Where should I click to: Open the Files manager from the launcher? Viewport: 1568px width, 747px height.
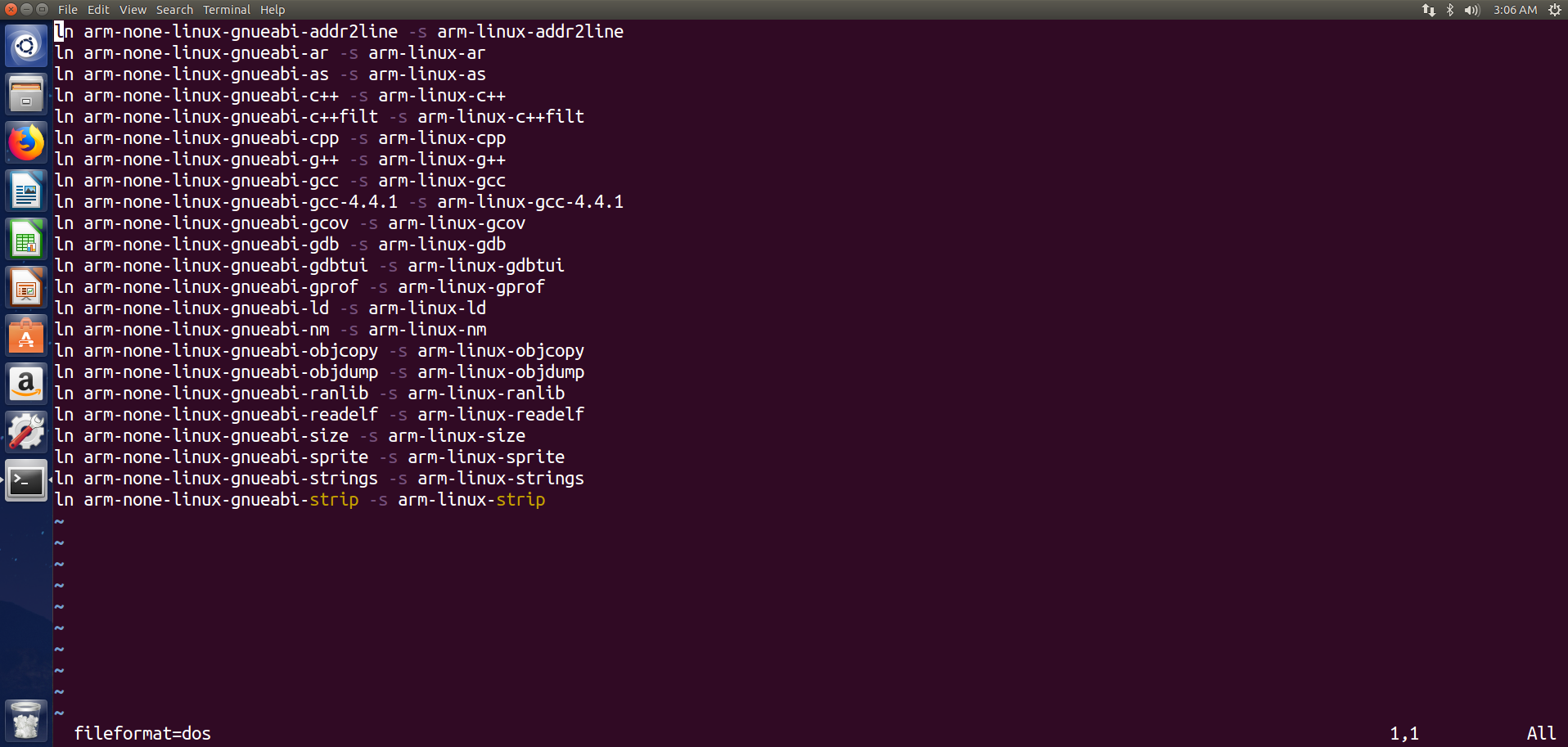pos(26,94)
